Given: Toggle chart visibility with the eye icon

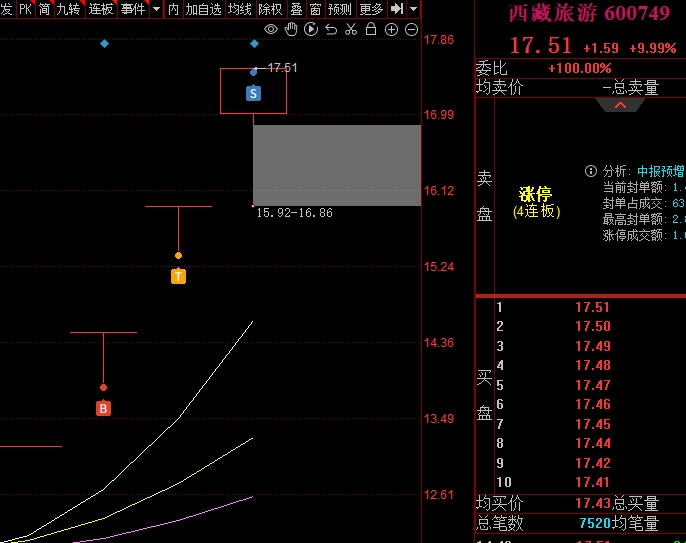Looking at the screenshot, I should 271,29.
